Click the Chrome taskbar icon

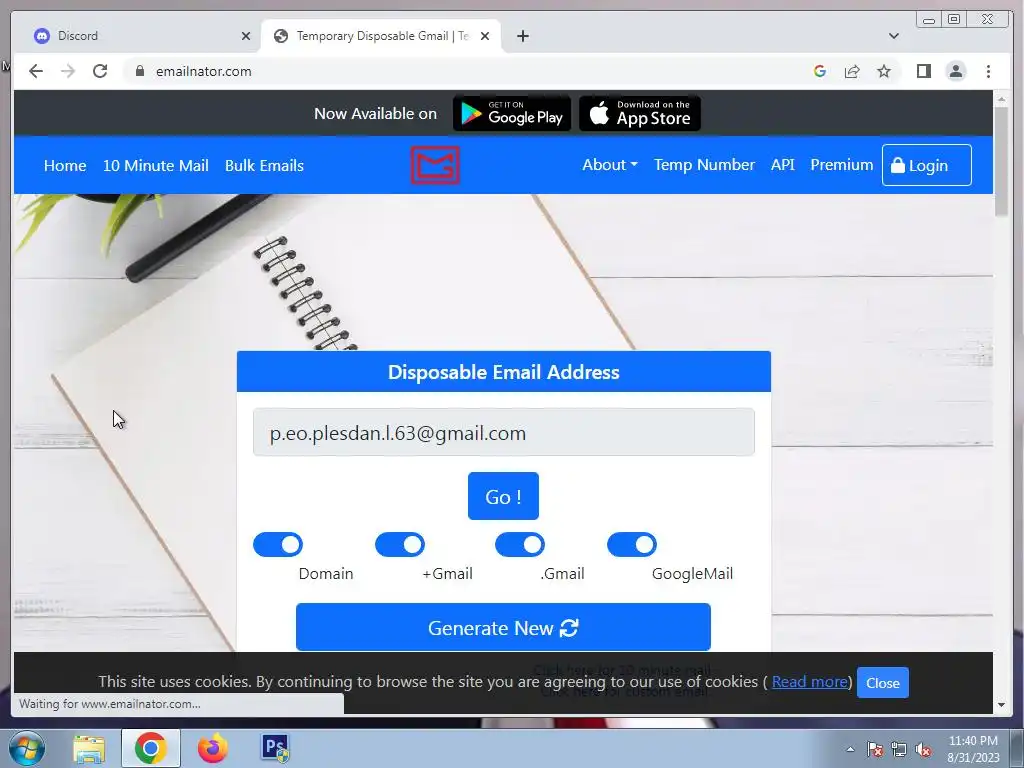(x=151, y=748)
